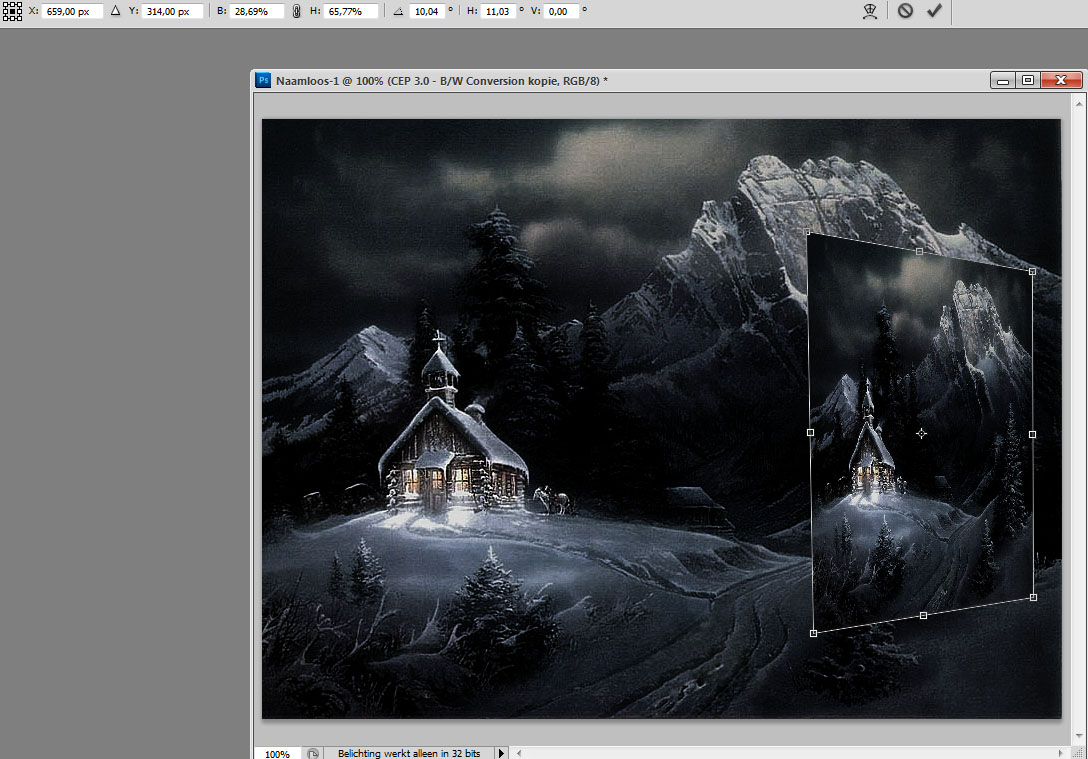Click the reference point locator grid icon
This screenshot has width=1088, height=759.
[x=12, y=11]
